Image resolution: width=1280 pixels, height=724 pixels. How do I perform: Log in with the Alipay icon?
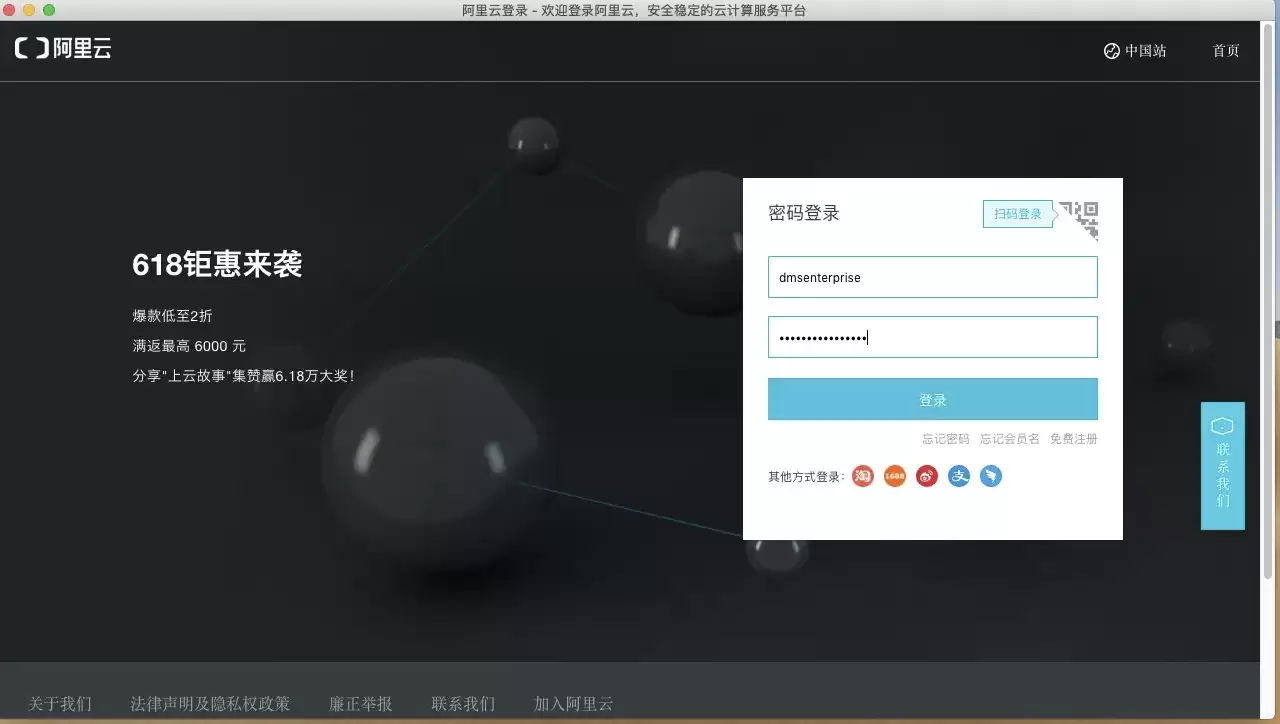959,476
